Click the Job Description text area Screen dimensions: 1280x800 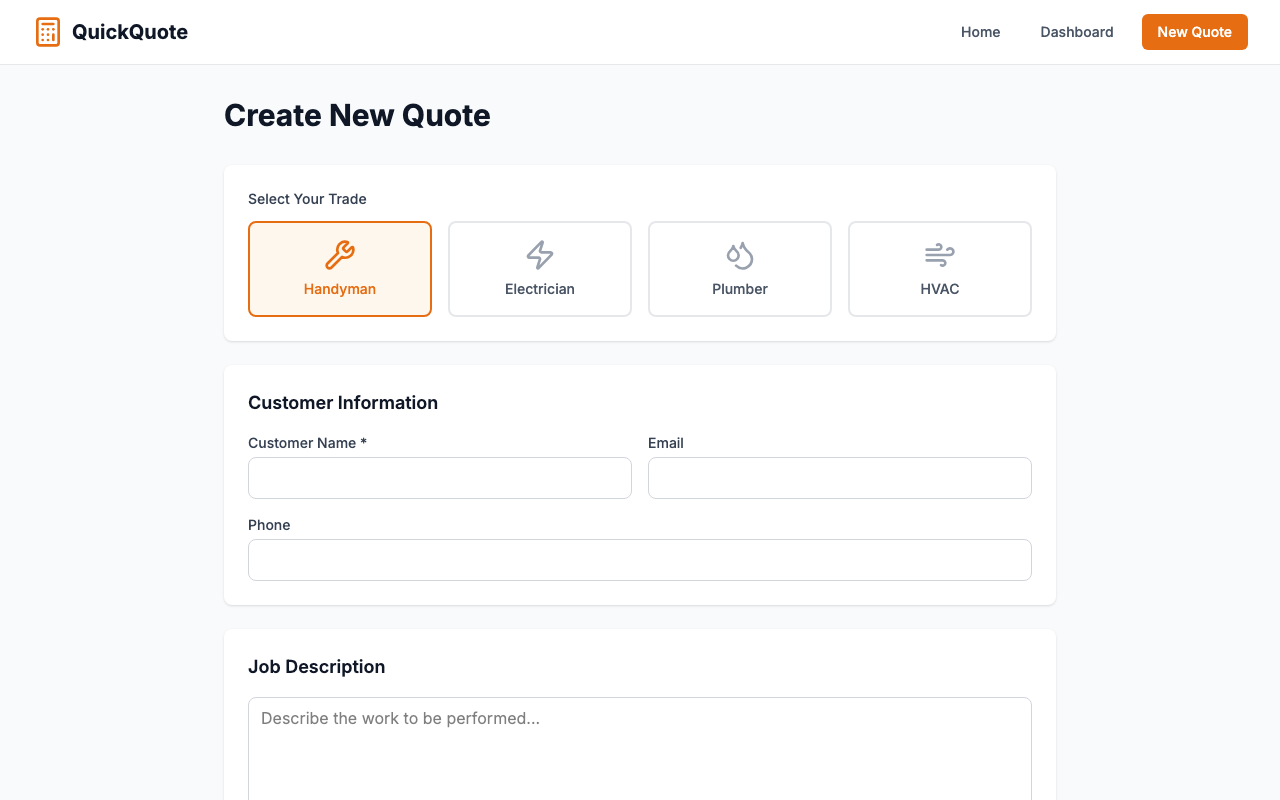(x=640, y=748)
